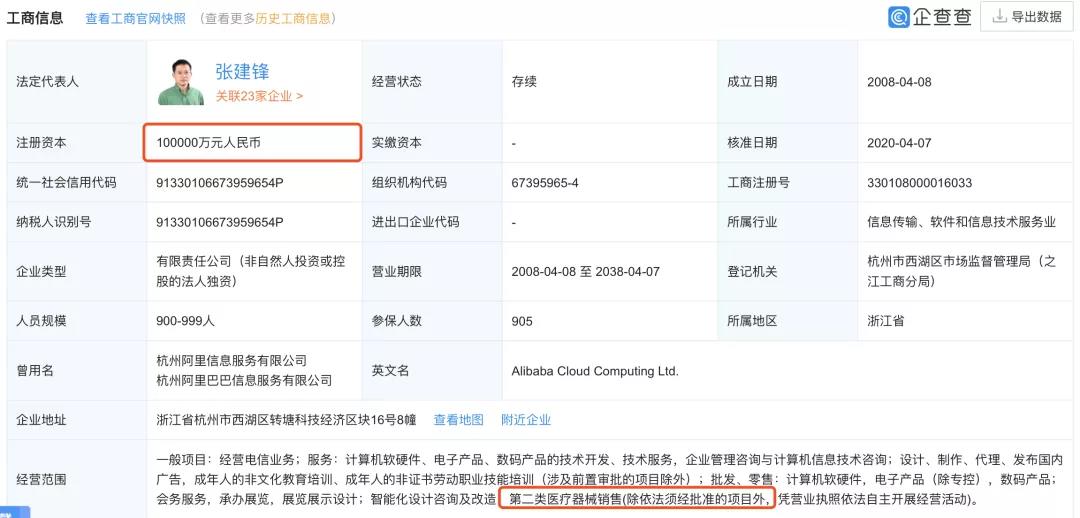Image resolution: width=1080 pixels, height=518 pixels.
Task: Select the business term 2008-04-08 至 2038-04-07
Action: tap(585, 271)
